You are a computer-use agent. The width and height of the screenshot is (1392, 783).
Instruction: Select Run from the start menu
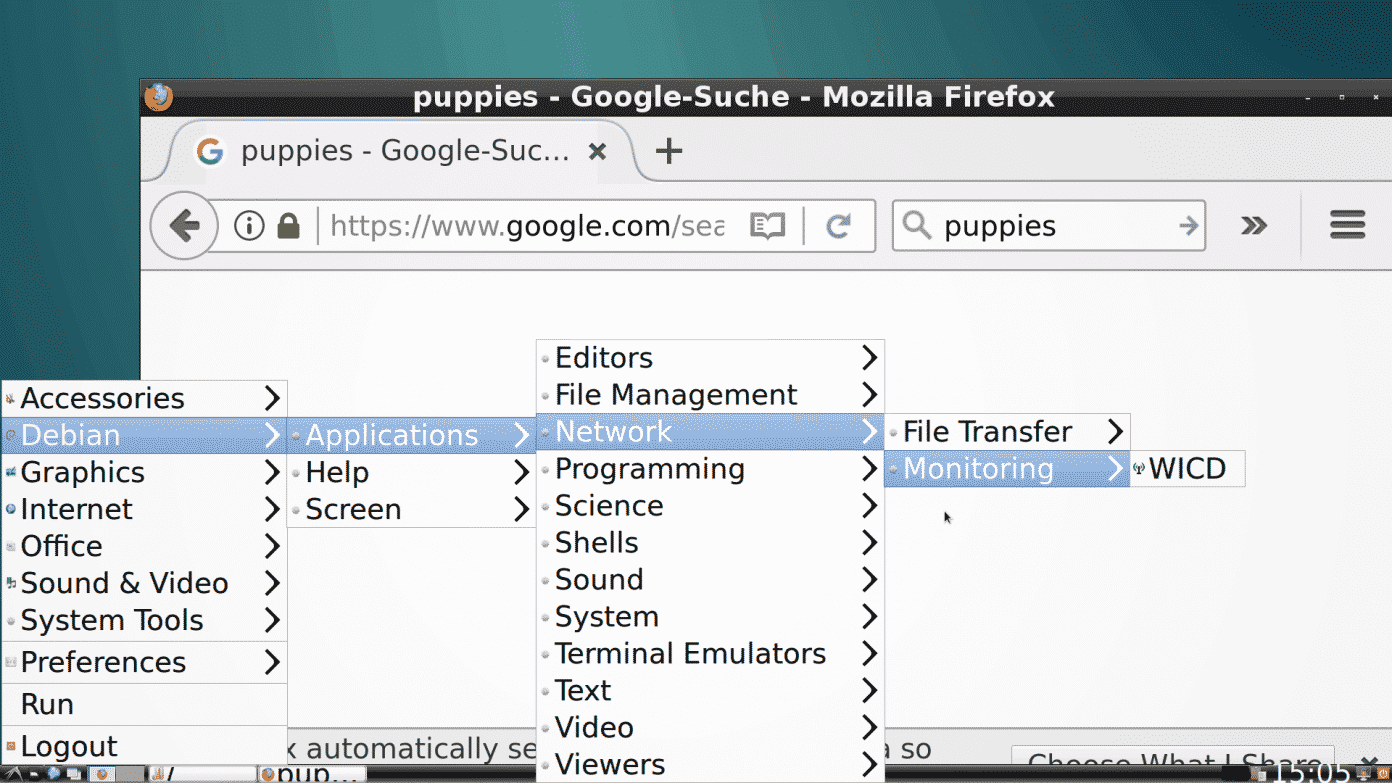click(x=47, y=704)
